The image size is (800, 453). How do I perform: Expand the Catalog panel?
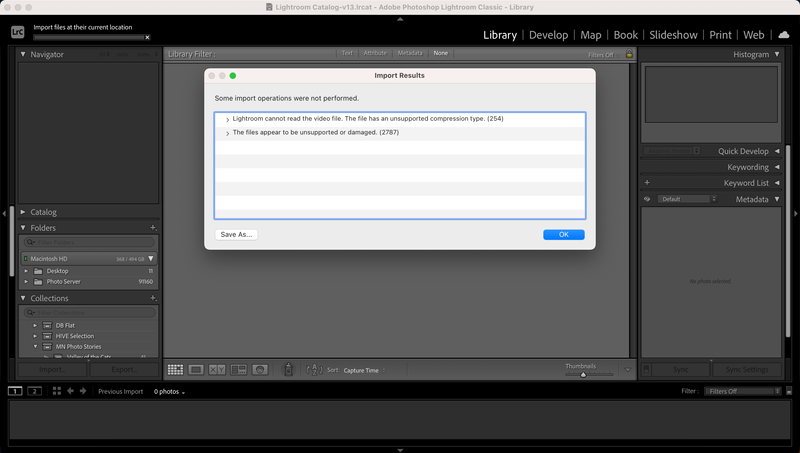(23, 212)
